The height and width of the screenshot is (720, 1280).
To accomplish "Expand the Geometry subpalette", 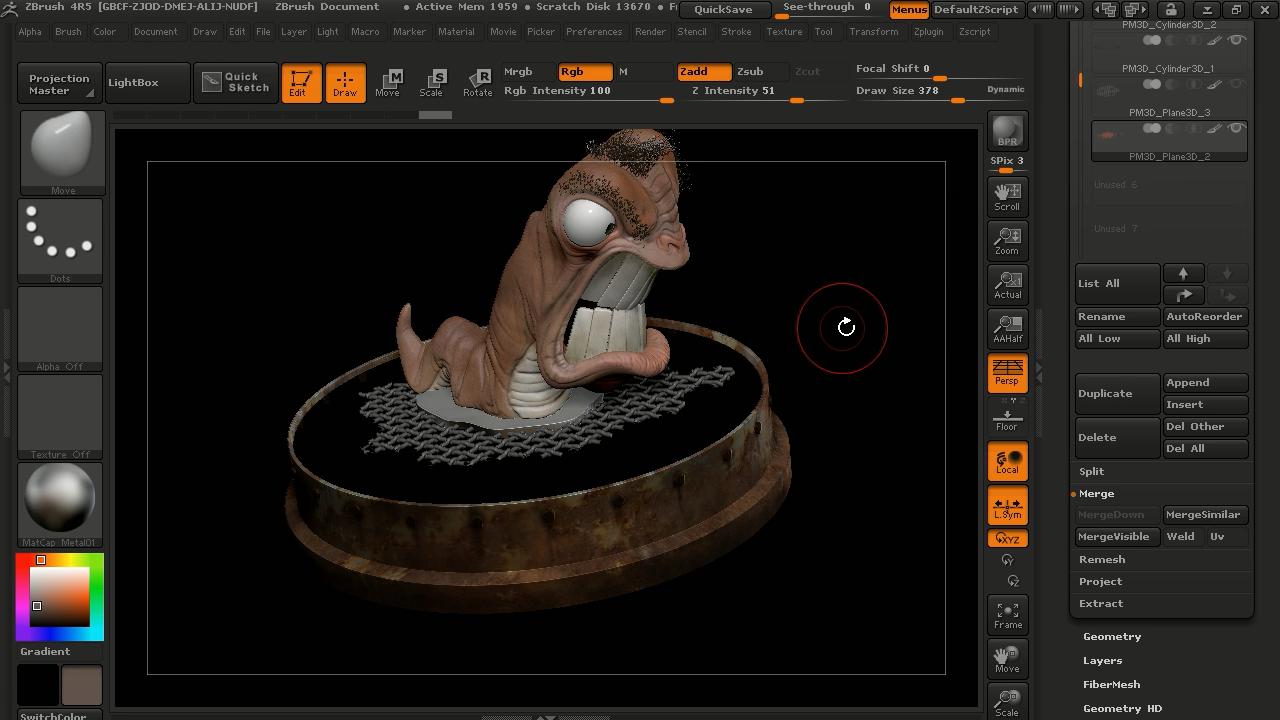I will [1111, 637].
